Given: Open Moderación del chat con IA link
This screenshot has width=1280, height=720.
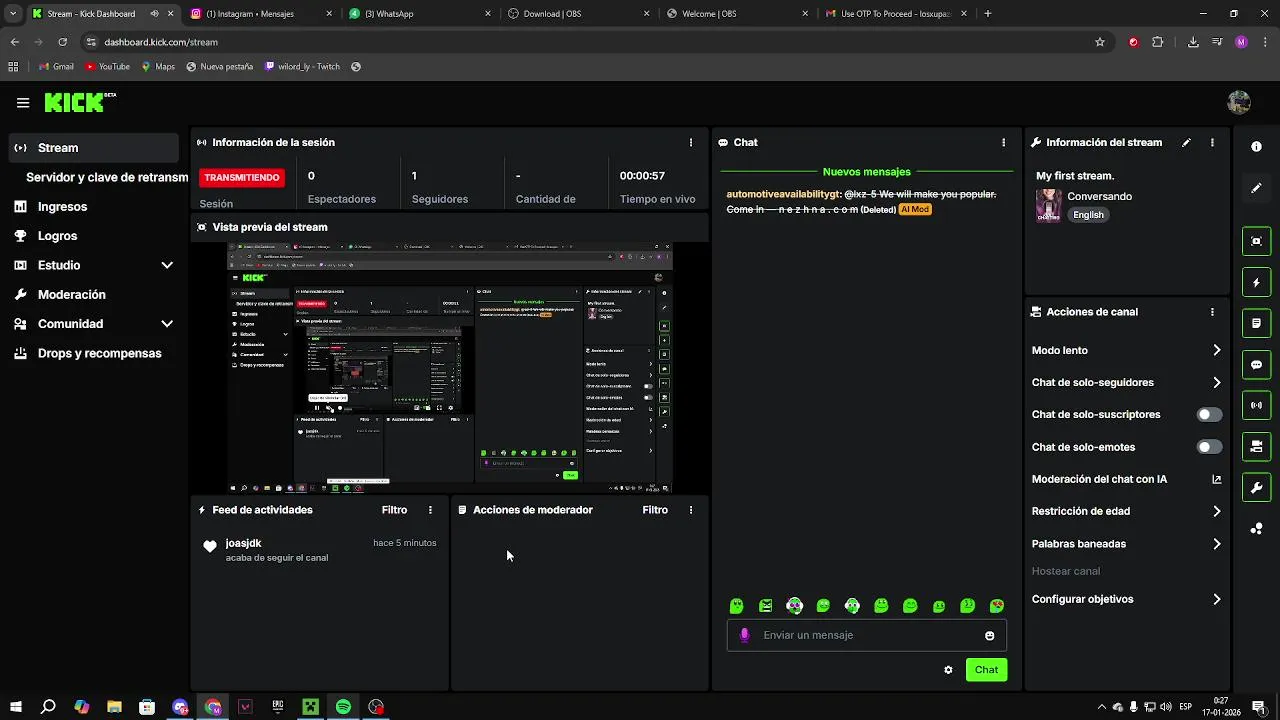Looking at the screenshot, I should pos(1126,479).
